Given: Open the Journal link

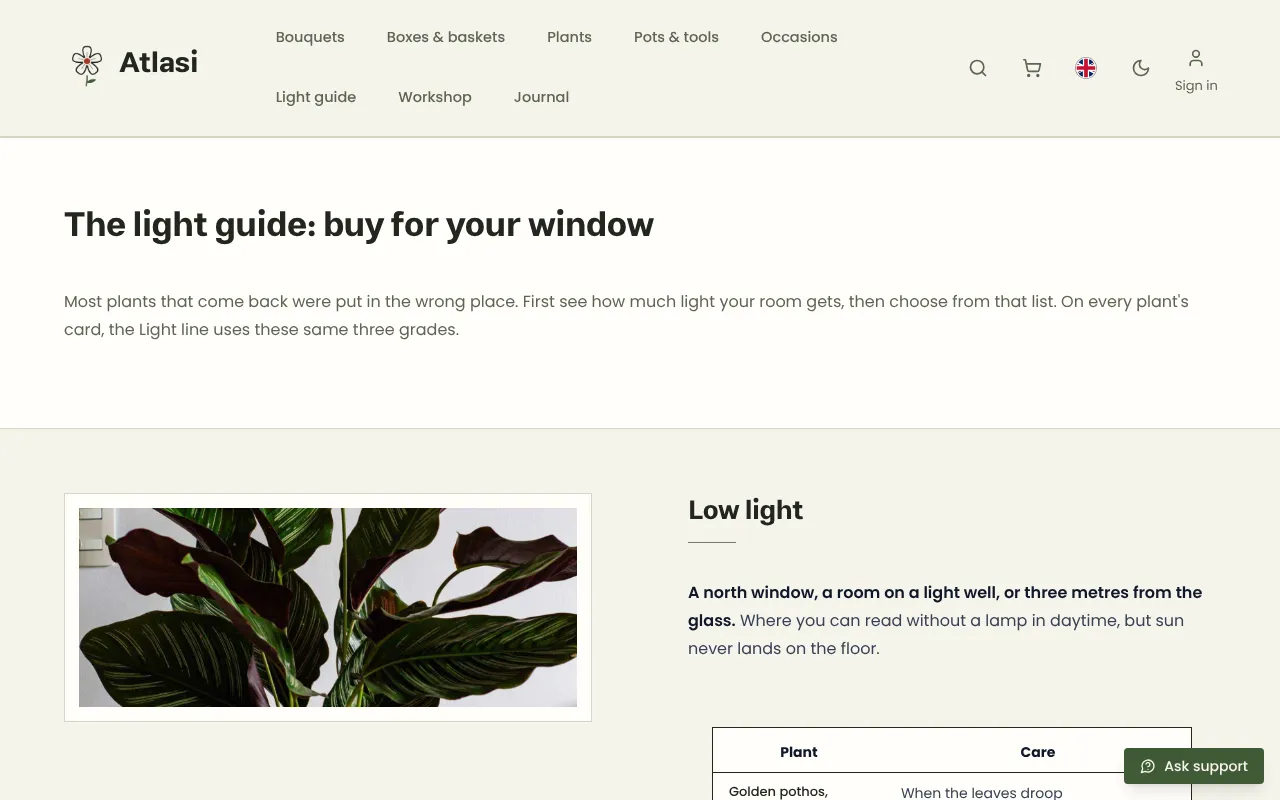Looking at the screenshot, I should pos(541,97).
